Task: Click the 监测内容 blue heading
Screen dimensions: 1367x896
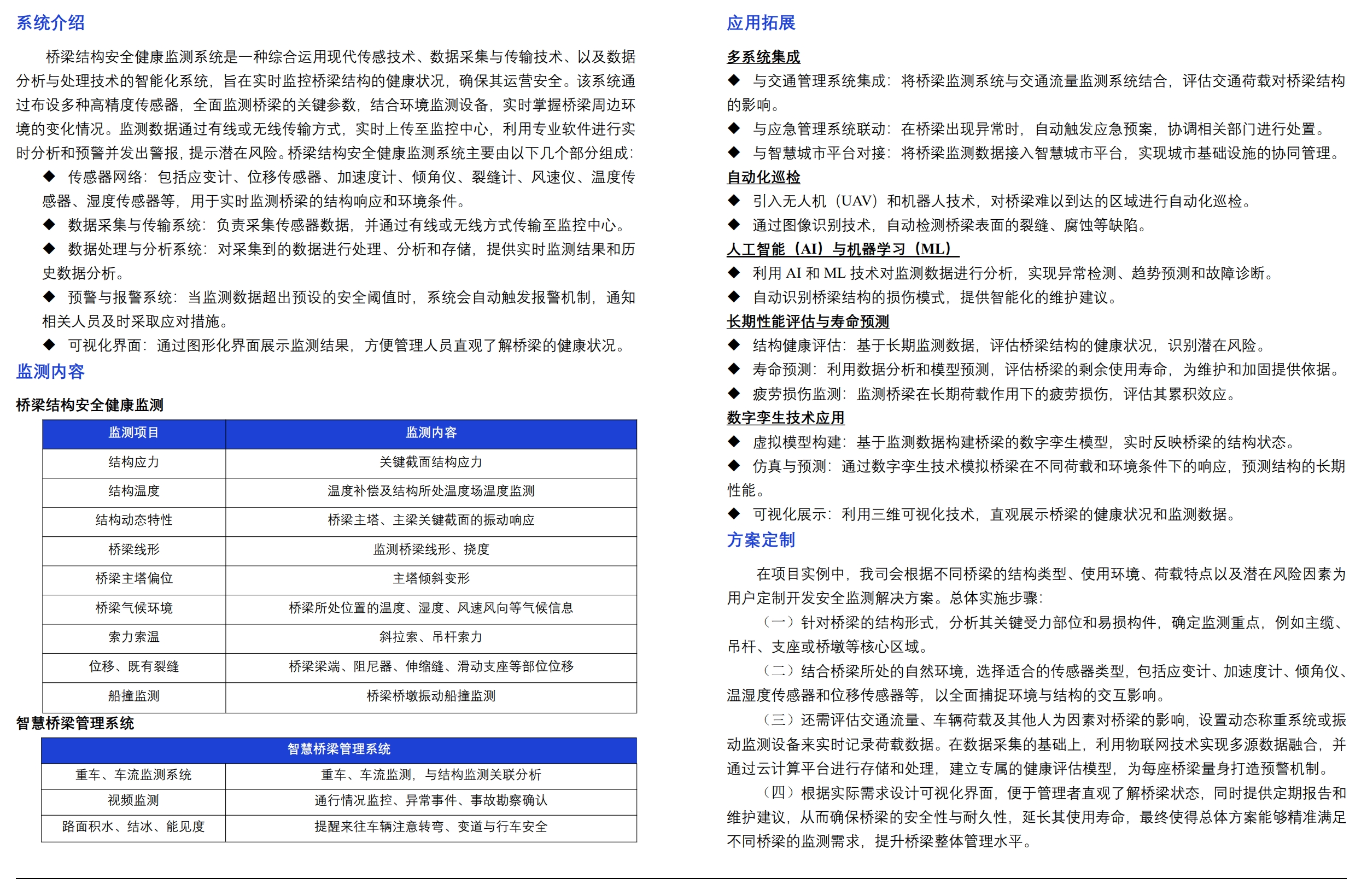Action: click(50, 372)
